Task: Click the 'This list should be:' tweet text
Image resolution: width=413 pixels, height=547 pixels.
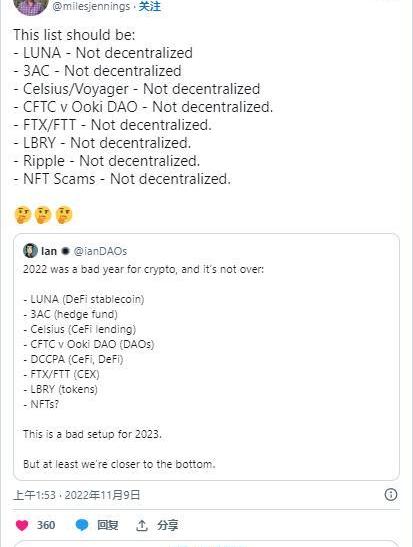Action: [x=74, y=35]
